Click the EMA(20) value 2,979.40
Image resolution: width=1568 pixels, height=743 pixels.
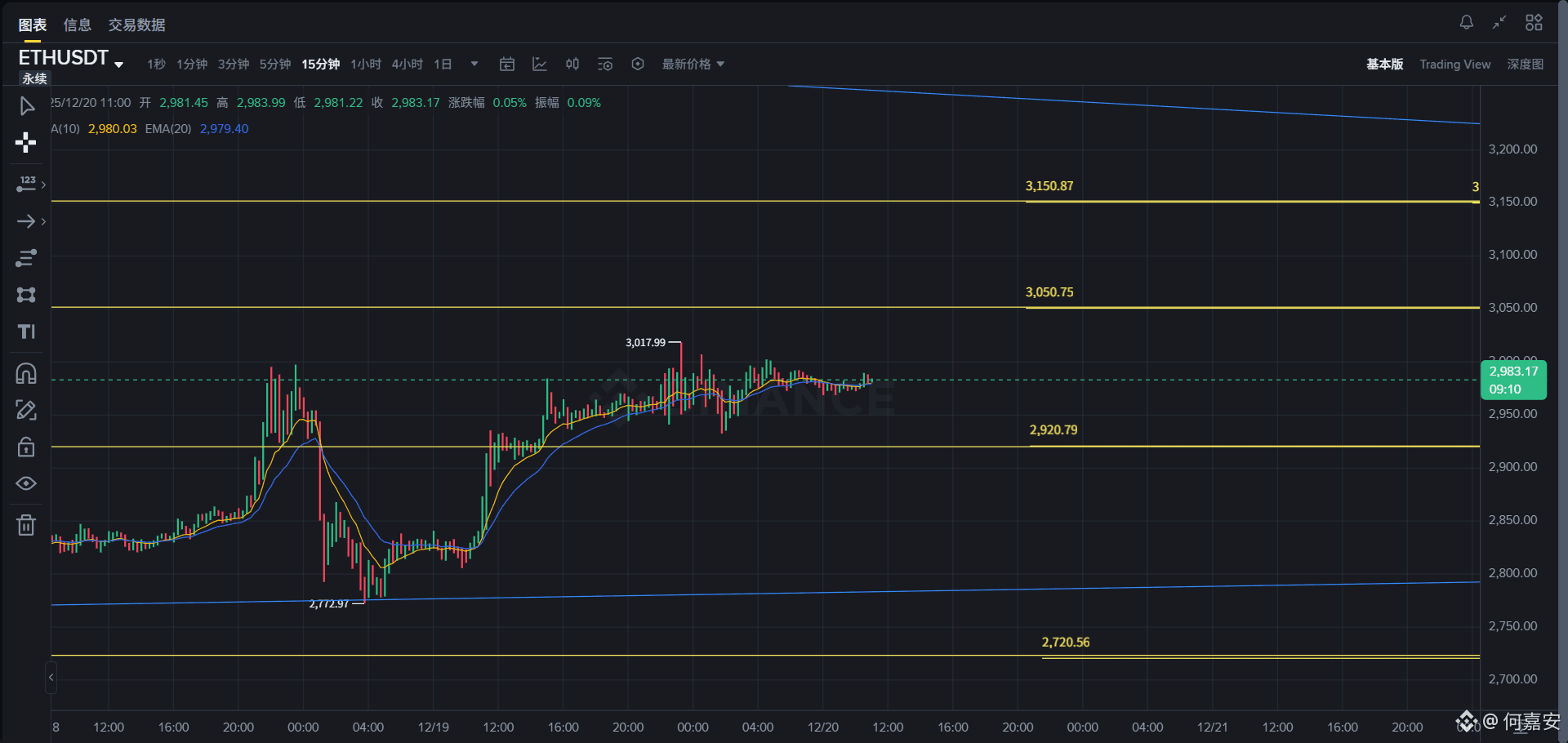coord(224,129)
